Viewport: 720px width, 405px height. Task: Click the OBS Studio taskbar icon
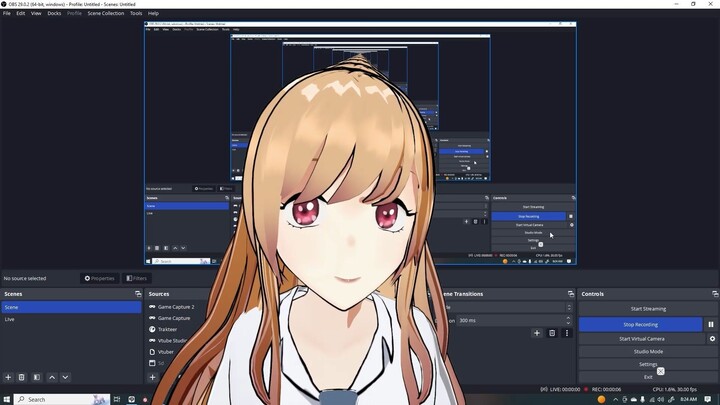pos(131,399)
